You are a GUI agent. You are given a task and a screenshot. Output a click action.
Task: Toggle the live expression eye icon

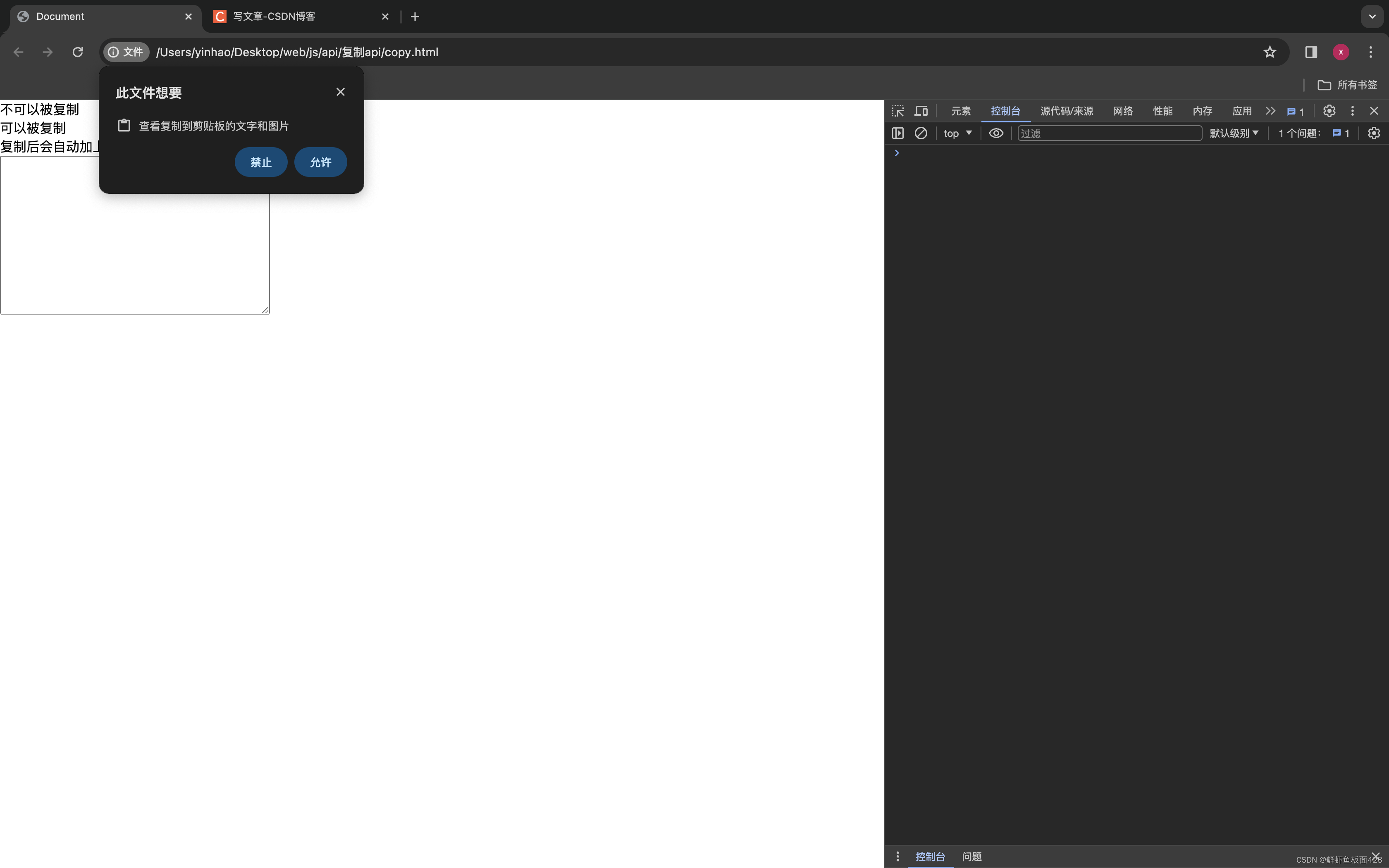point(996,133)
